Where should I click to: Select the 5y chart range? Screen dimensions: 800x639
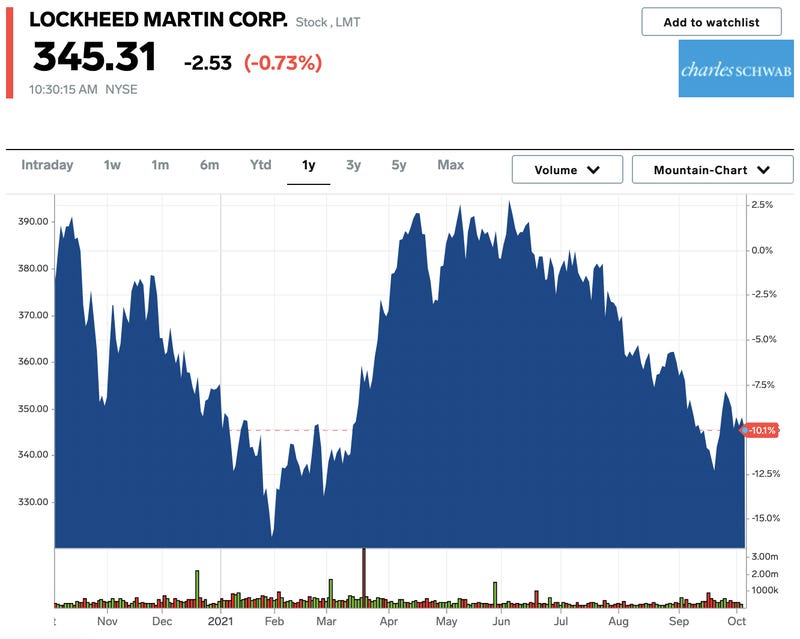[x=398, y=165]
